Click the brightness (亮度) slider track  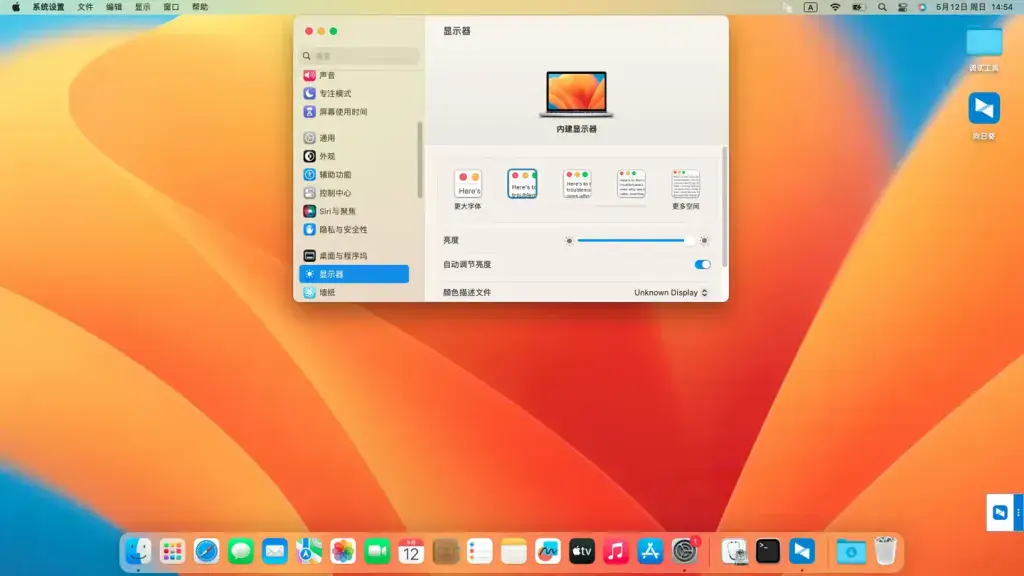click(x=635, y=240)
